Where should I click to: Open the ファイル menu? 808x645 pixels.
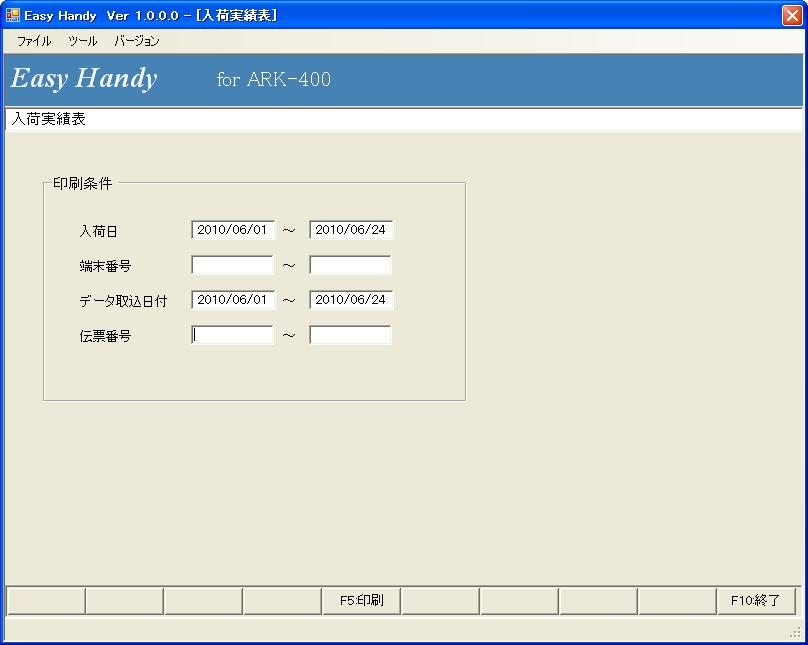click(34, 41)
